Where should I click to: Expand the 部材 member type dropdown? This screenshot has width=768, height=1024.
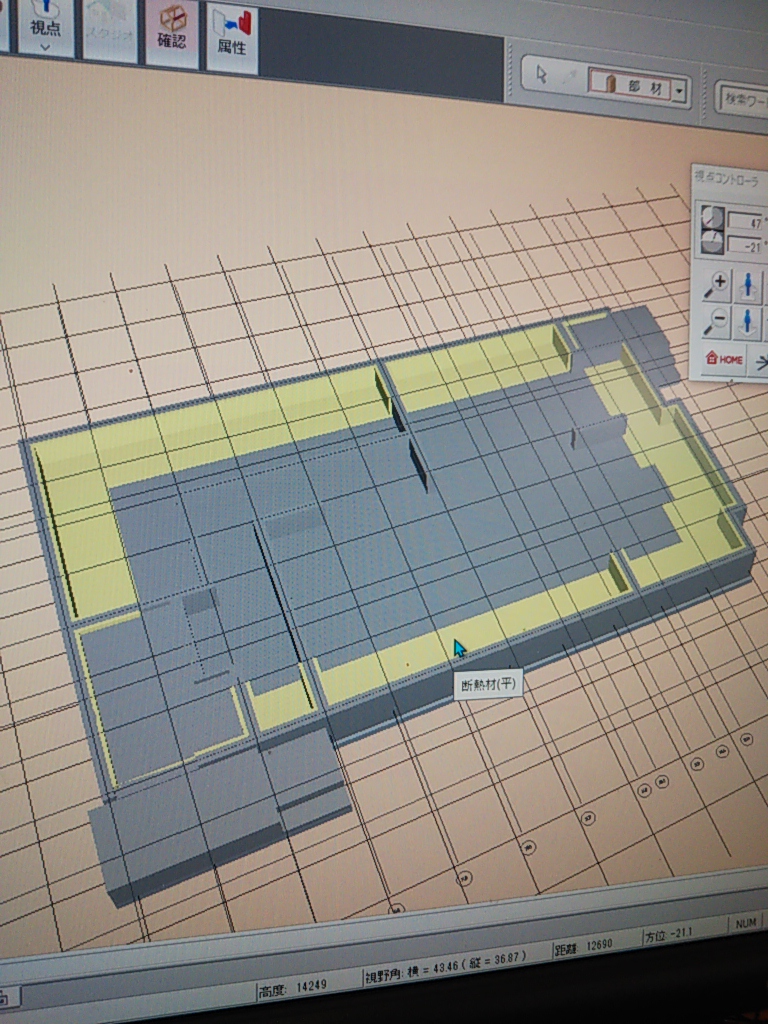click(680, 90)
